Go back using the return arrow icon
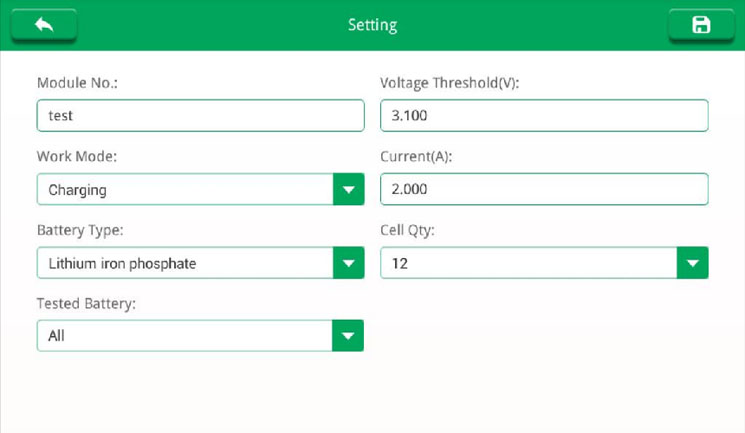745x433 pixels. [x=44, y=25]
